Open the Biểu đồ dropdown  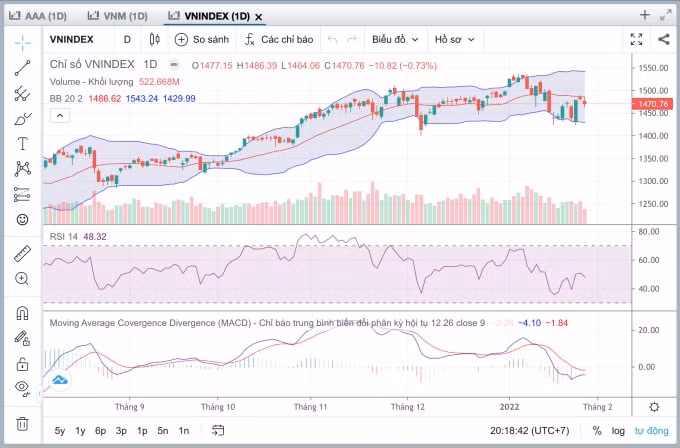pyautogui.click(x=395, y=39)
